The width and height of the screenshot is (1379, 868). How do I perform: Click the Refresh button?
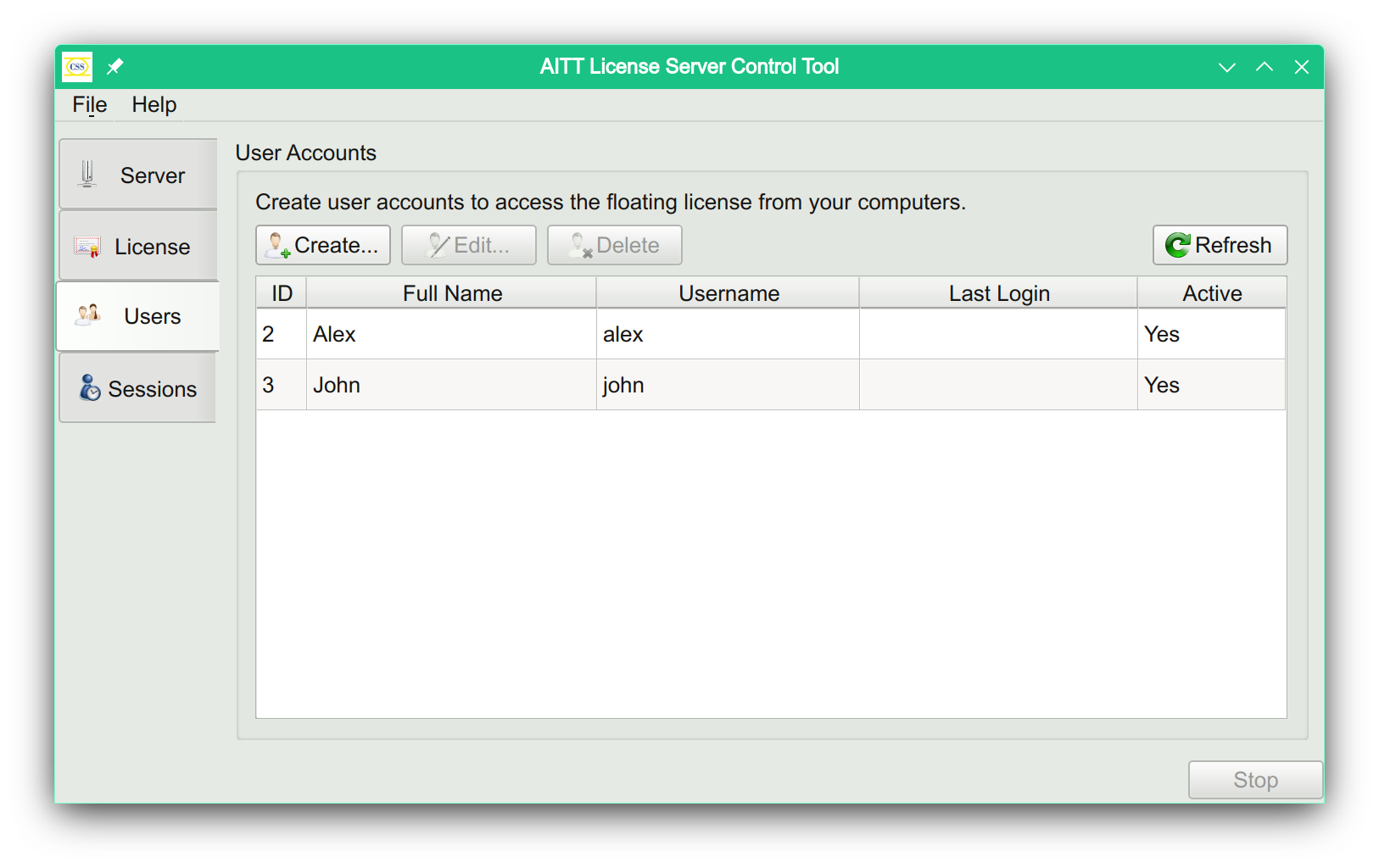point(1220,245)
